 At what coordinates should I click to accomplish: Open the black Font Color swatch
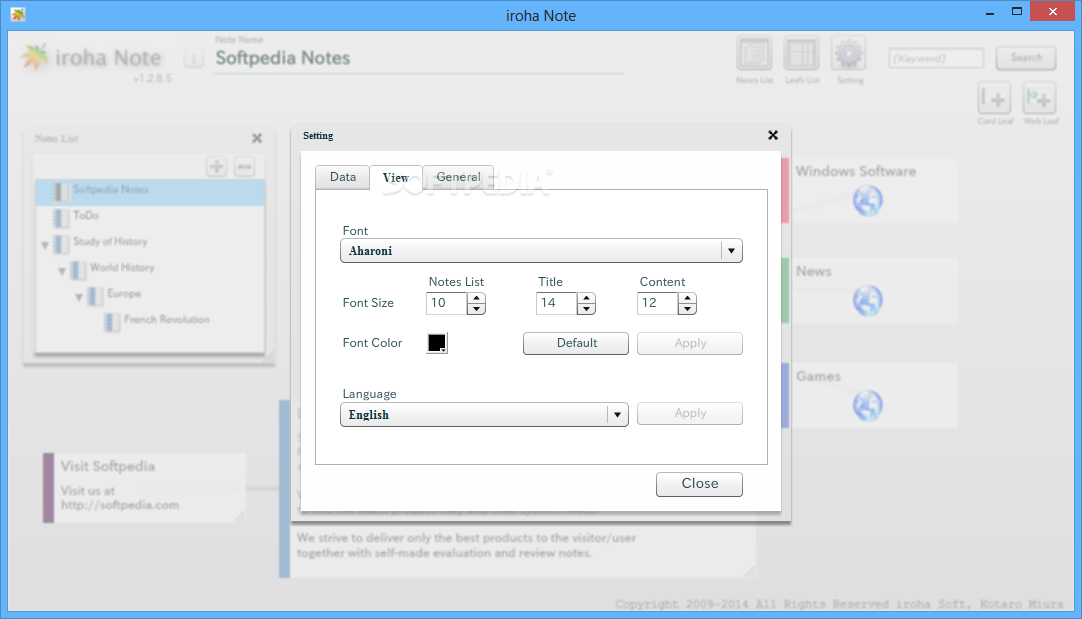click(437, 343)
